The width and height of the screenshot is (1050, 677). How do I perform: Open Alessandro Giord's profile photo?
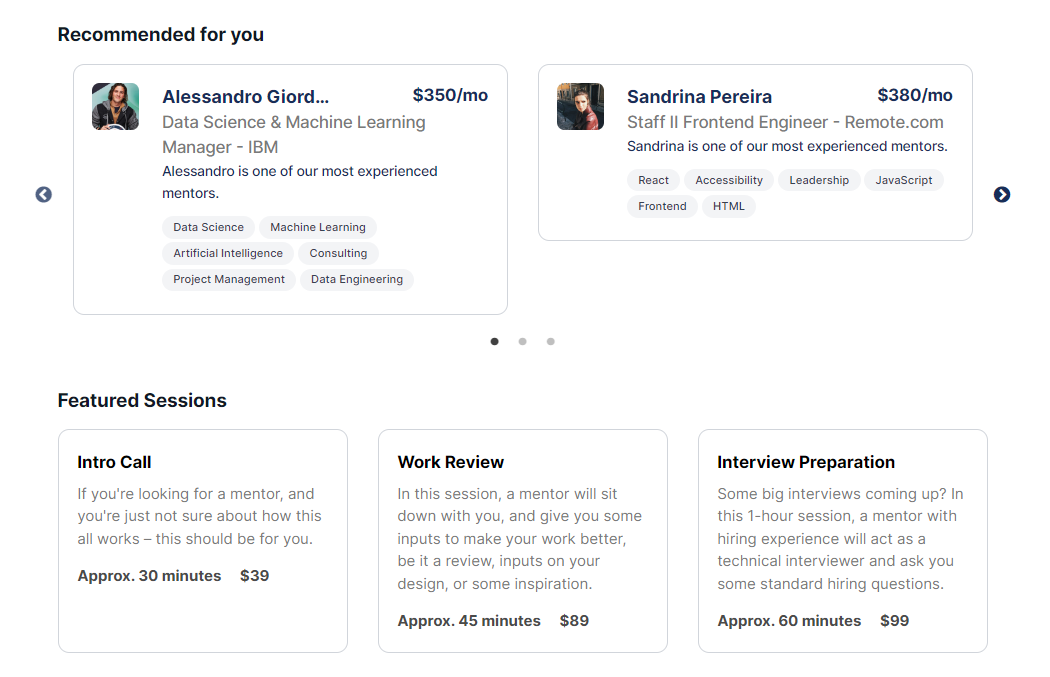click(115, 106)
